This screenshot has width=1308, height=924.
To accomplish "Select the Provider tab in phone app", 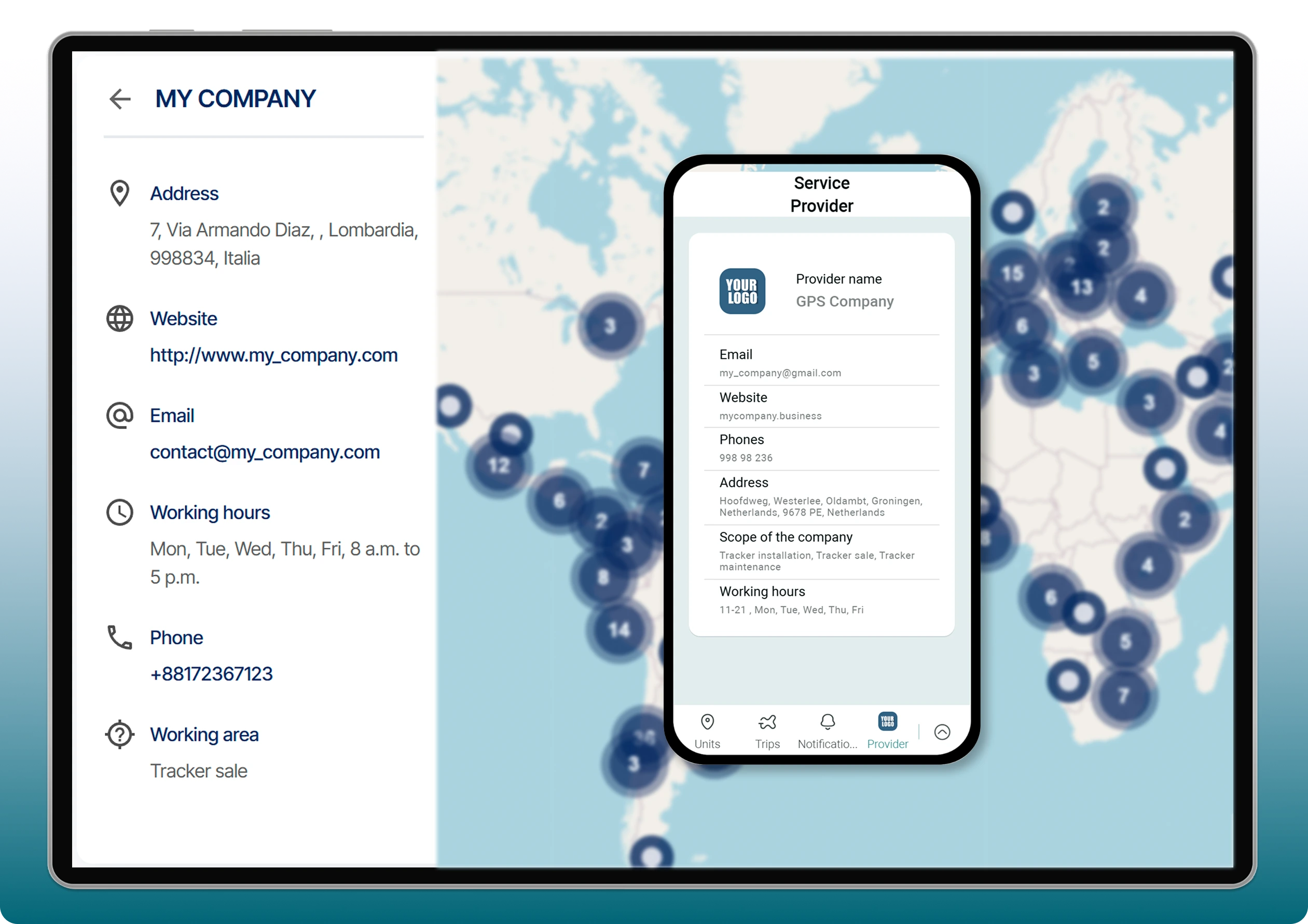I will coord(888,732).
